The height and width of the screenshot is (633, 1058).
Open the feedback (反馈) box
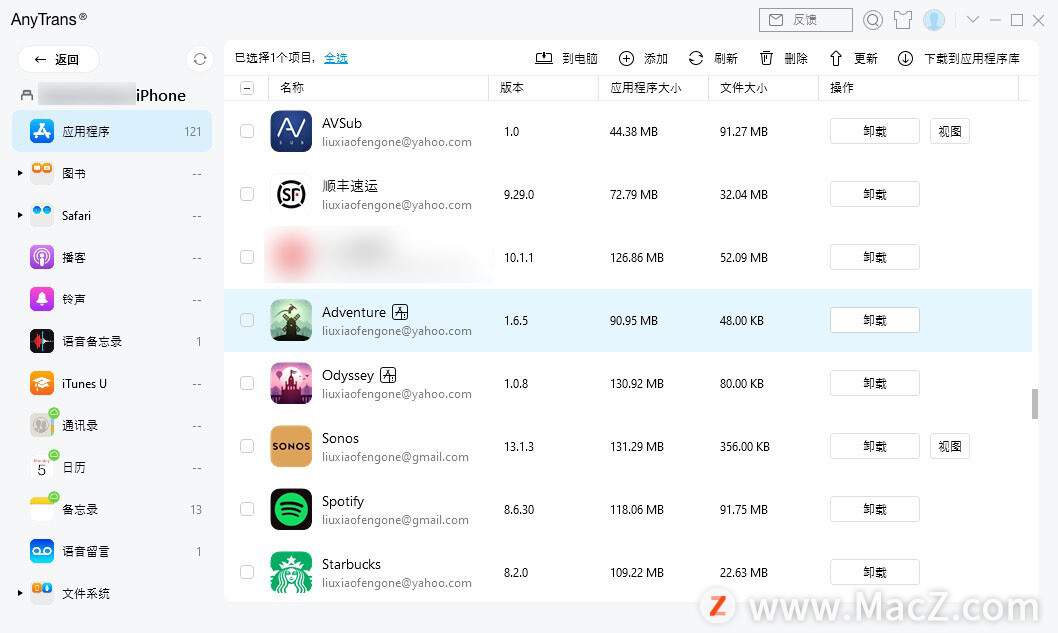click(x=806, y=20)
